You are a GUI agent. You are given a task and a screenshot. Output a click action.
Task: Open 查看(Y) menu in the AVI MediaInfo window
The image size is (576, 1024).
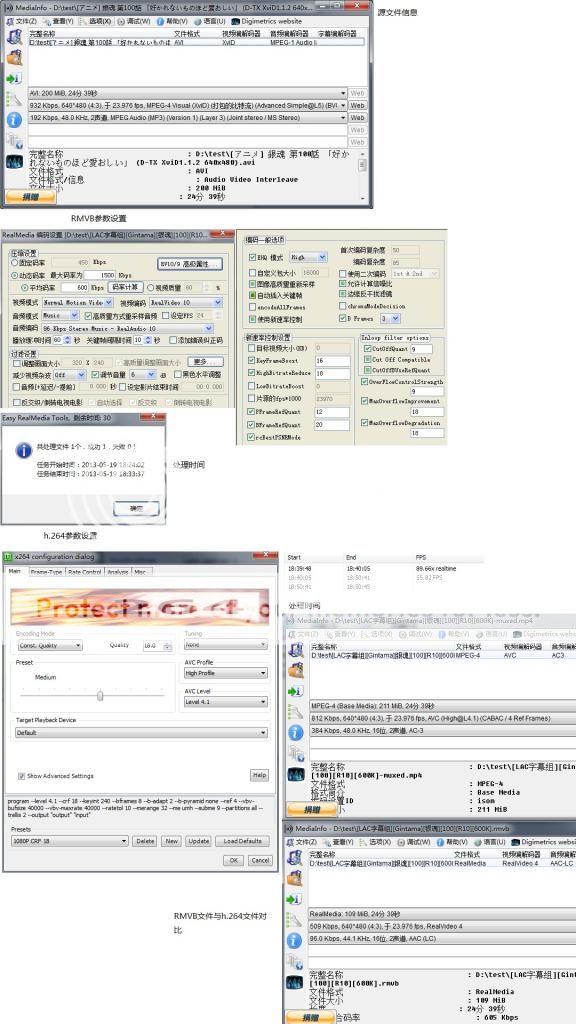click(x=58, y=21)
